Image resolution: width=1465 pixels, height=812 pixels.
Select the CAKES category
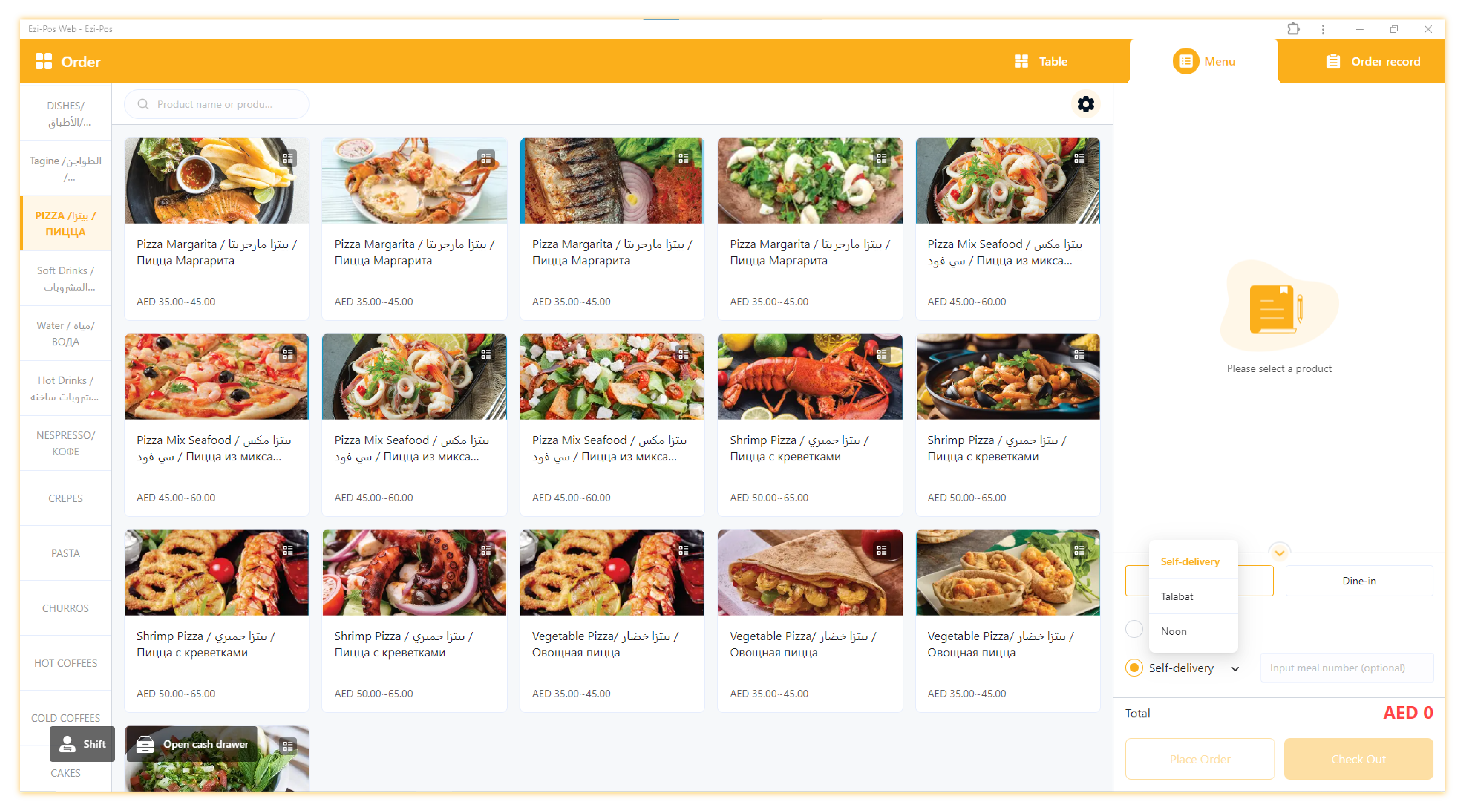pyautogui.click(x=65, y=773)
